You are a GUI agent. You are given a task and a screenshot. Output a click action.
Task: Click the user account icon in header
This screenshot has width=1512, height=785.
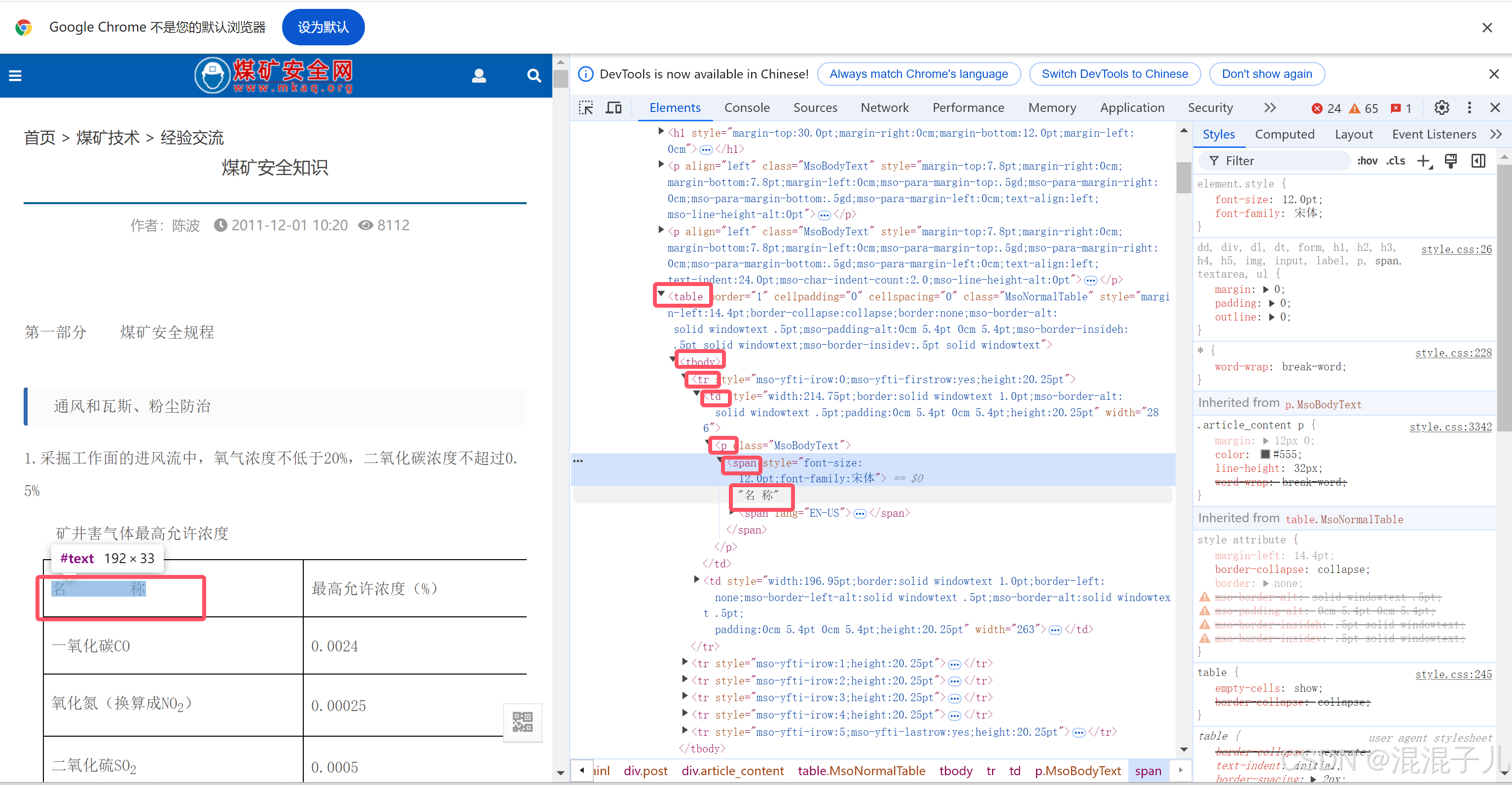point(479,75)
